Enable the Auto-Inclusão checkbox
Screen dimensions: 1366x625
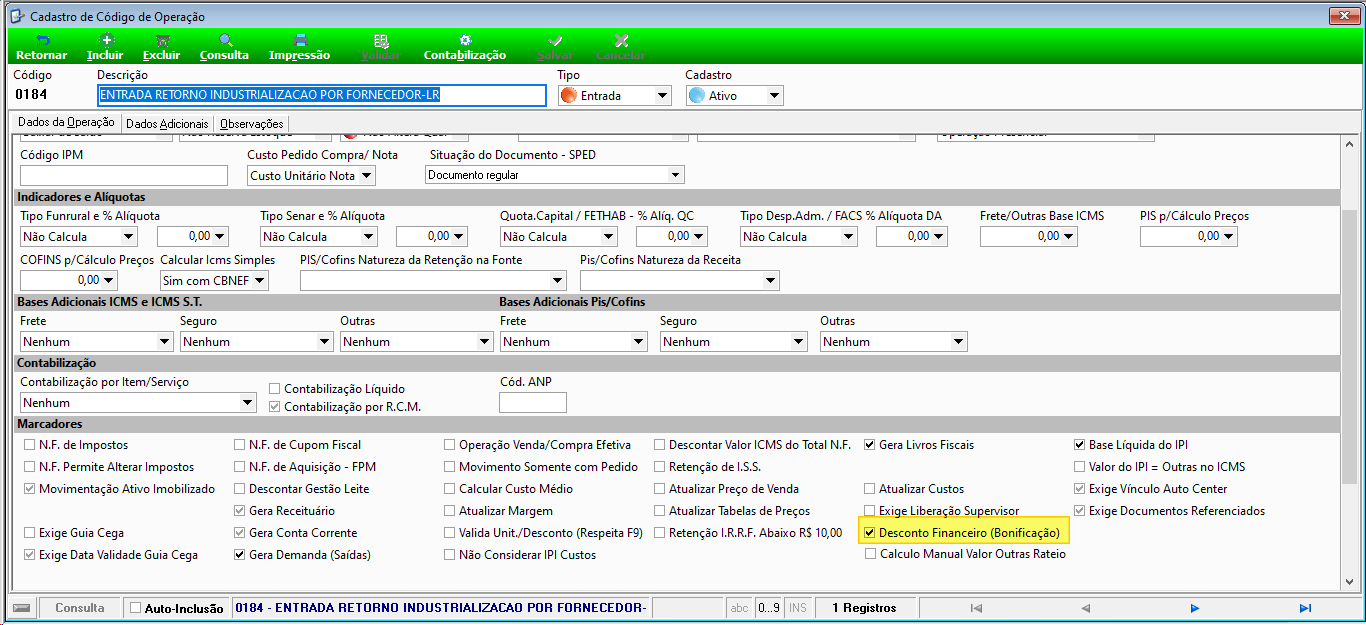(x=136, y=608)
